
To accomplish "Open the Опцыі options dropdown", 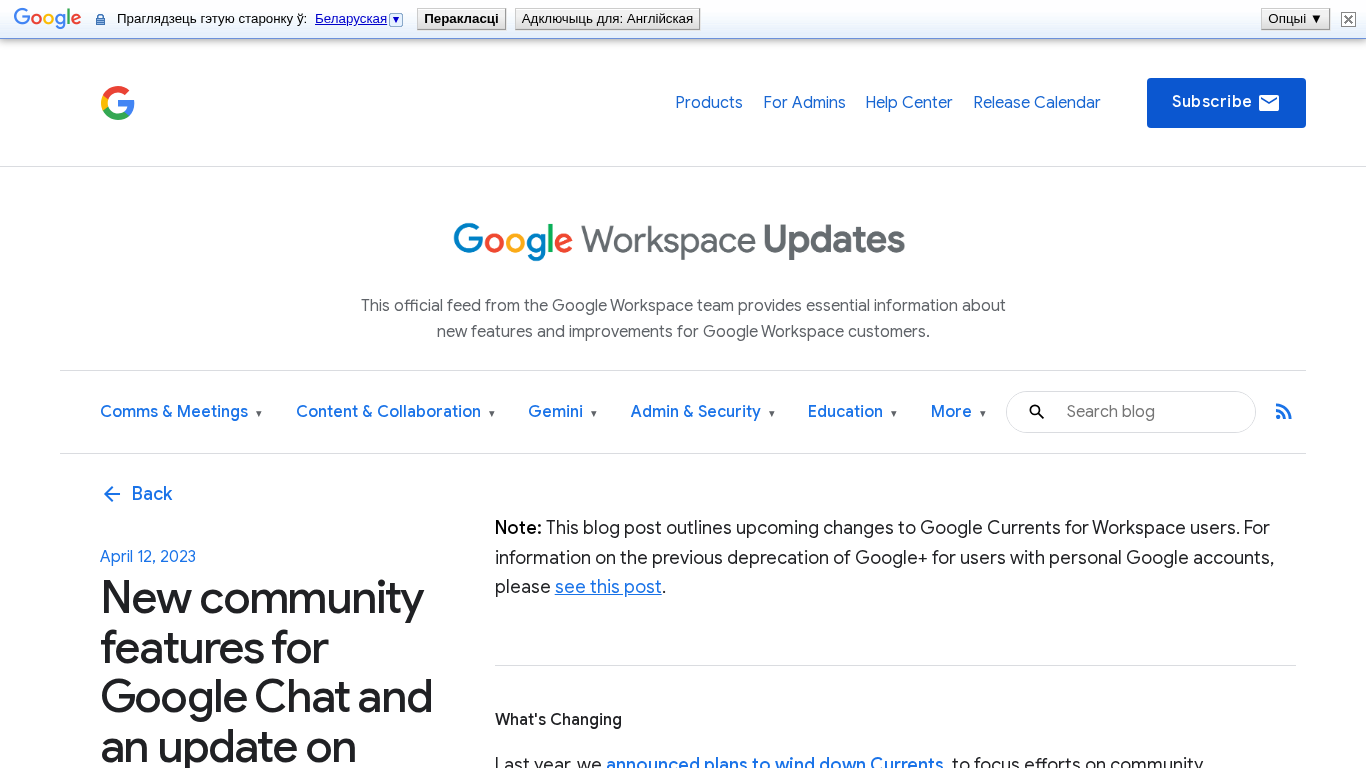I will [x=1295, y=19].
